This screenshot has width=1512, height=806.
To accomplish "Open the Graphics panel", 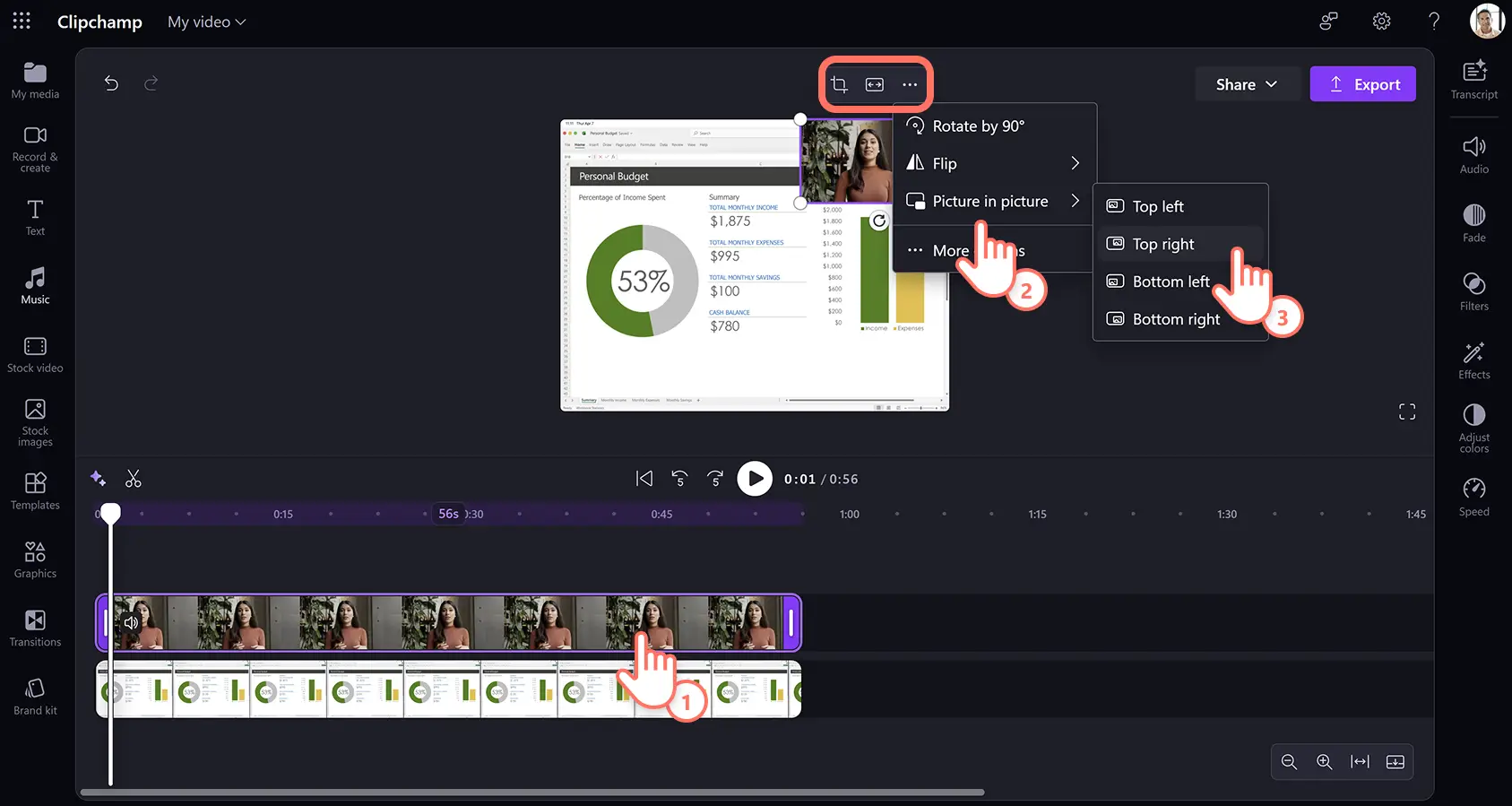I will click(x=35, y=560).
